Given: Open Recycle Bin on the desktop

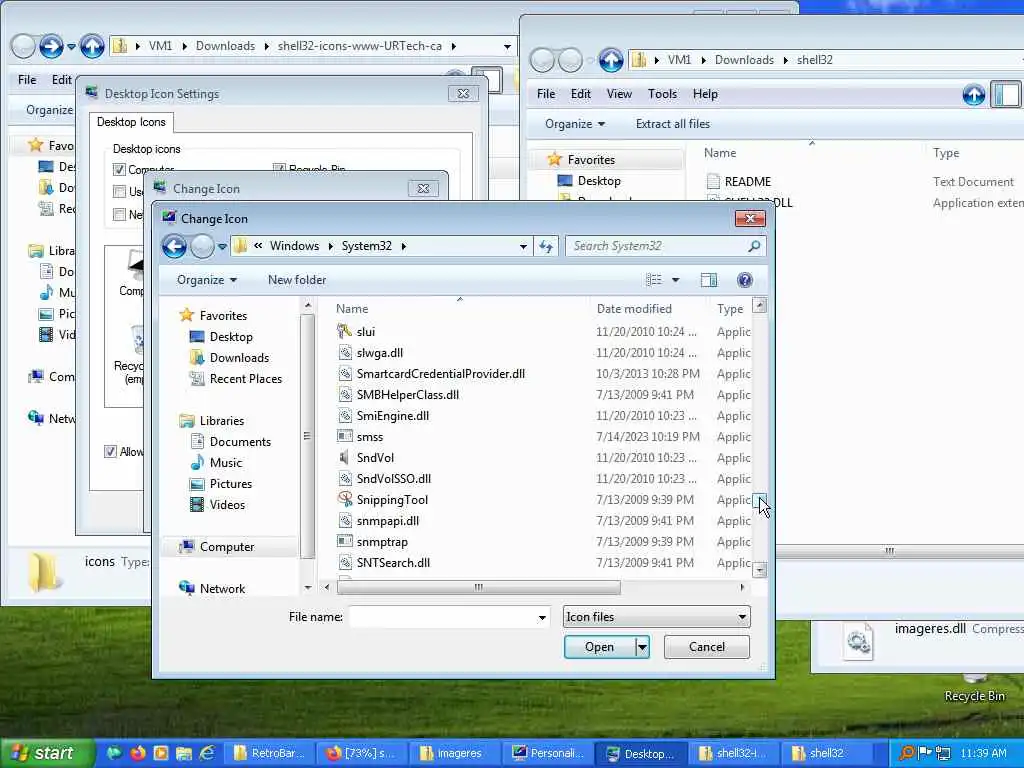Looking at the screenshot, I should click(x=974, y=687).
